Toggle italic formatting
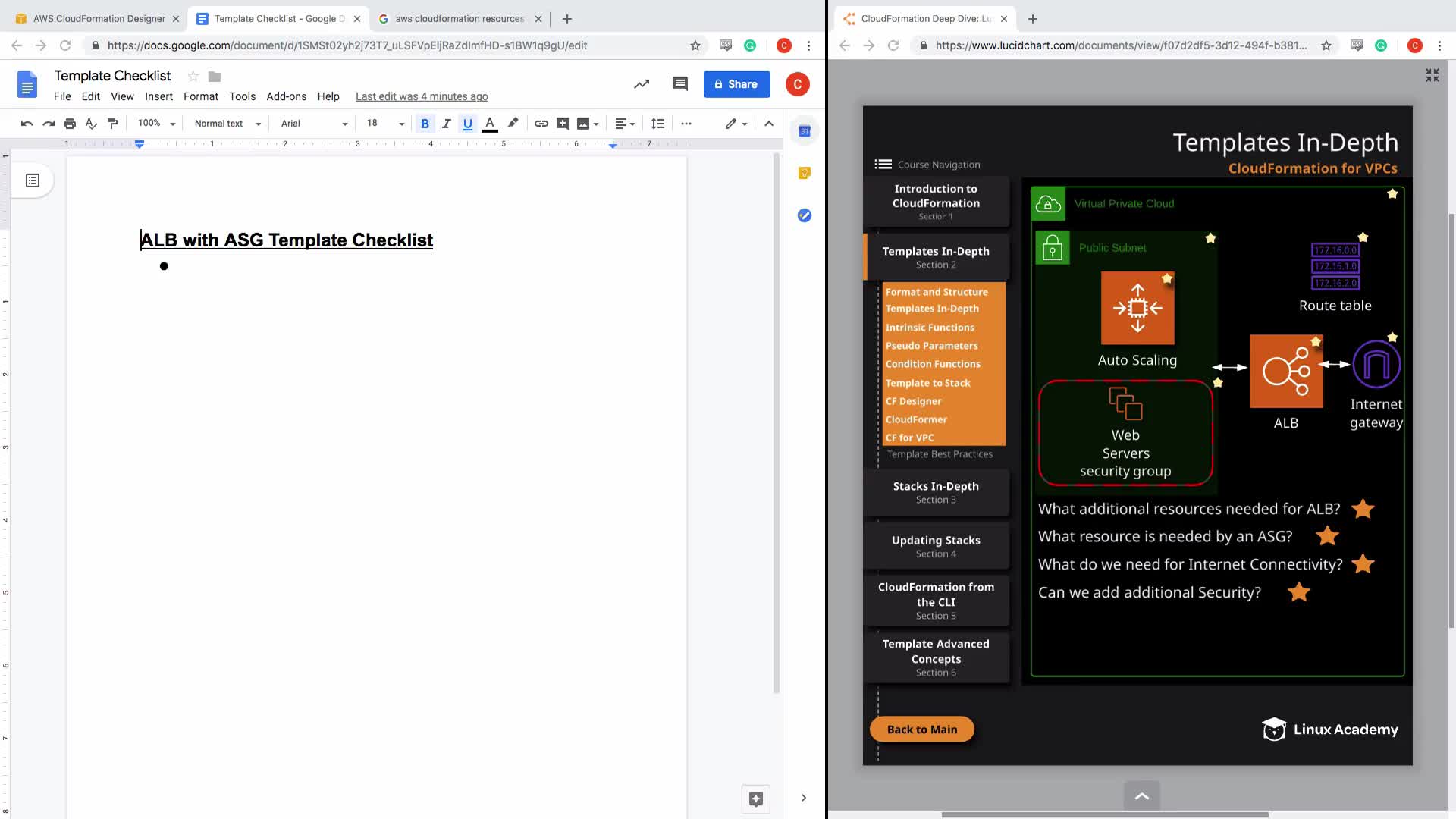This screenshot has width=1456, height=819. pos(447,124)
